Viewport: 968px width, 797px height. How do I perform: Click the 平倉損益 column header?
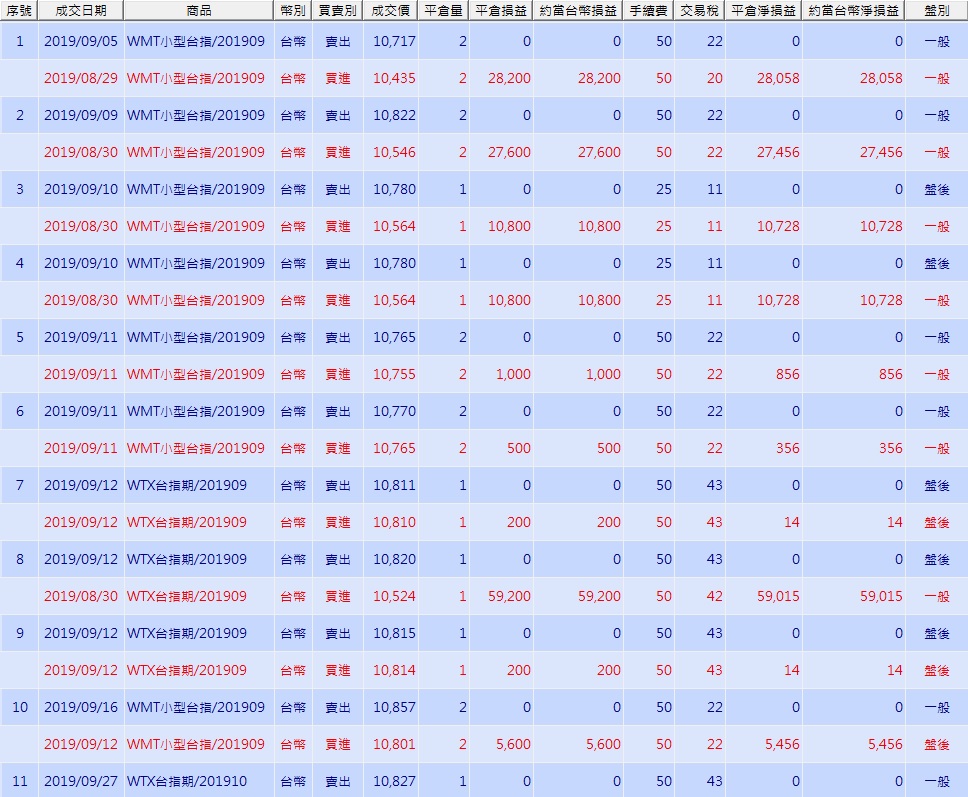tap(501, 10)
